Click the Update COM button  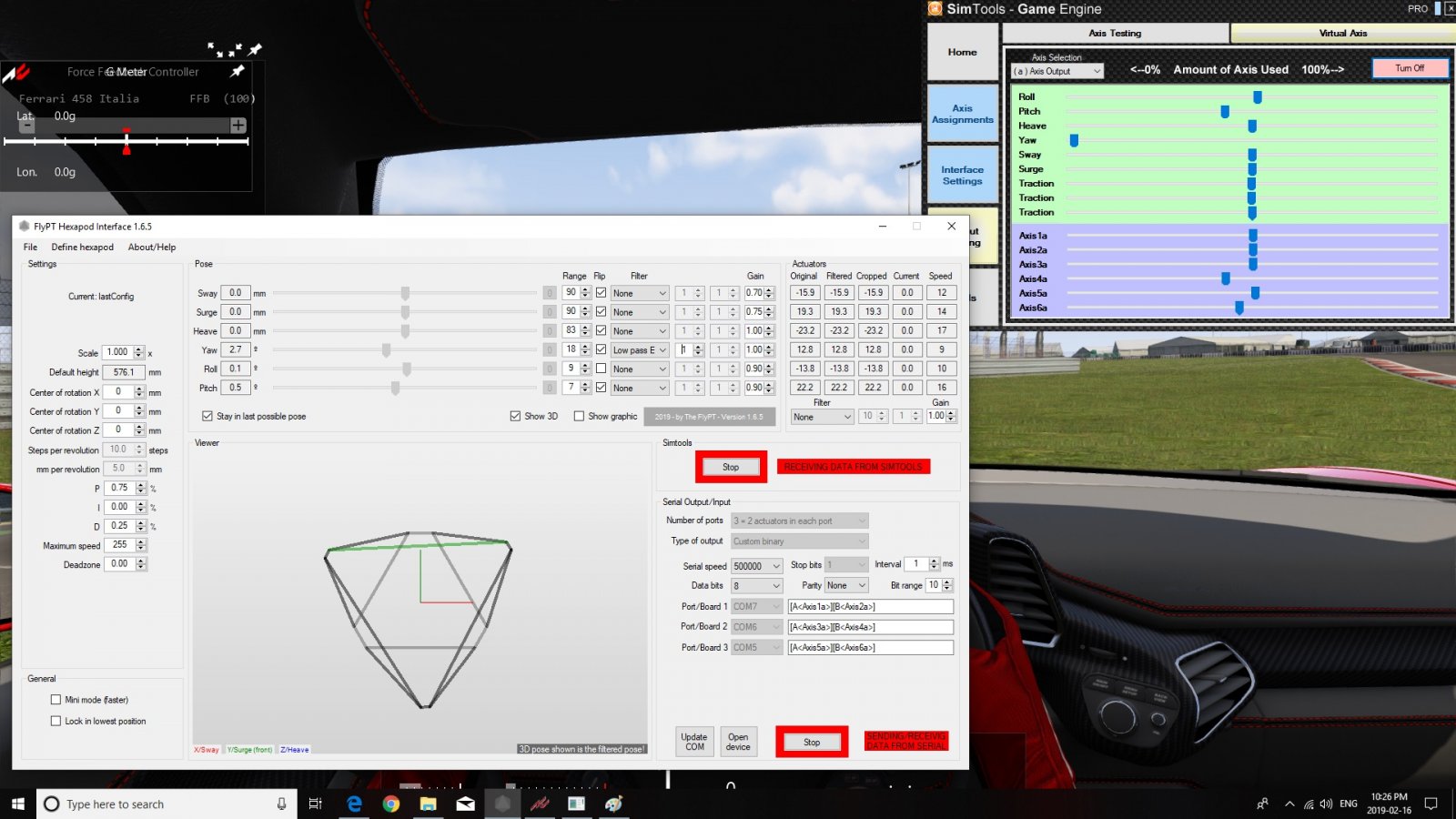694,742
